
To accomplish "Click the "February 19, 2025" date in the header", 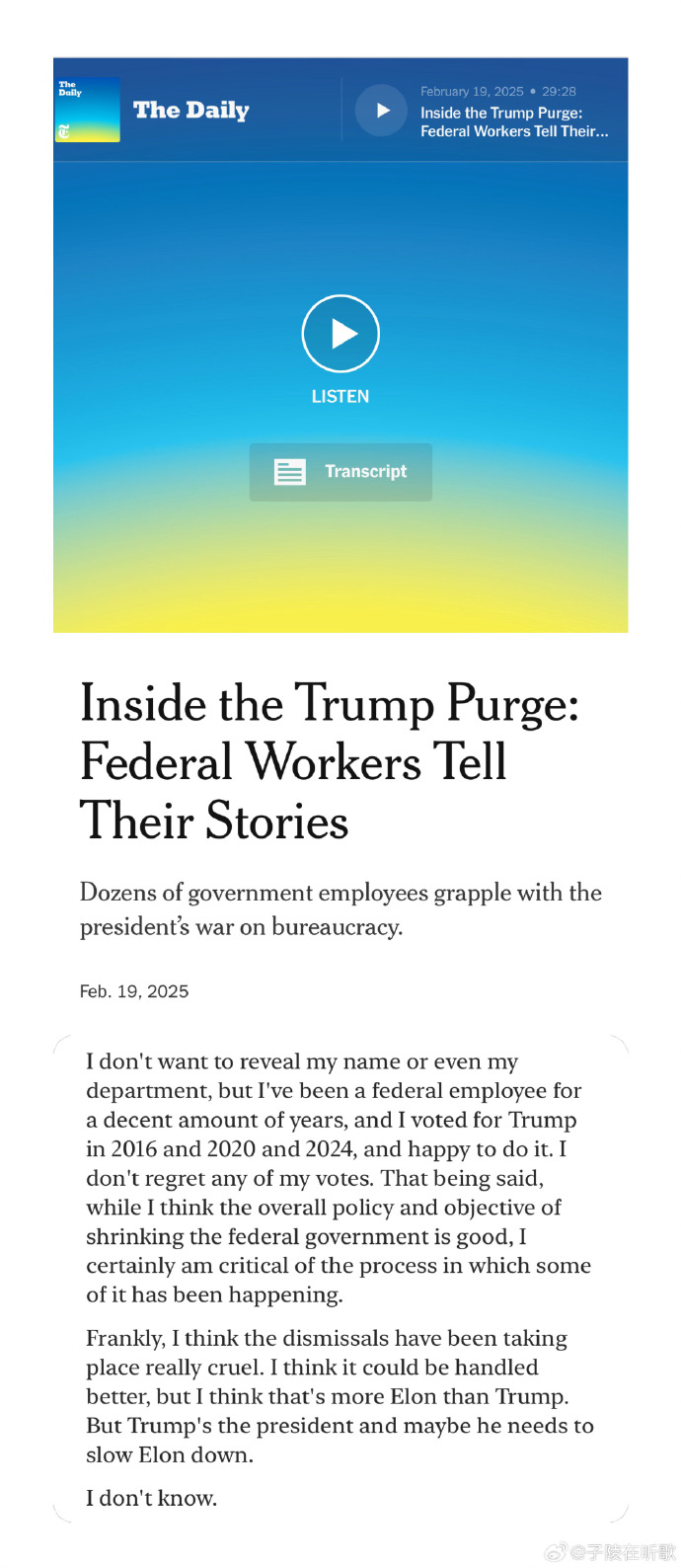I will (472, 91).
